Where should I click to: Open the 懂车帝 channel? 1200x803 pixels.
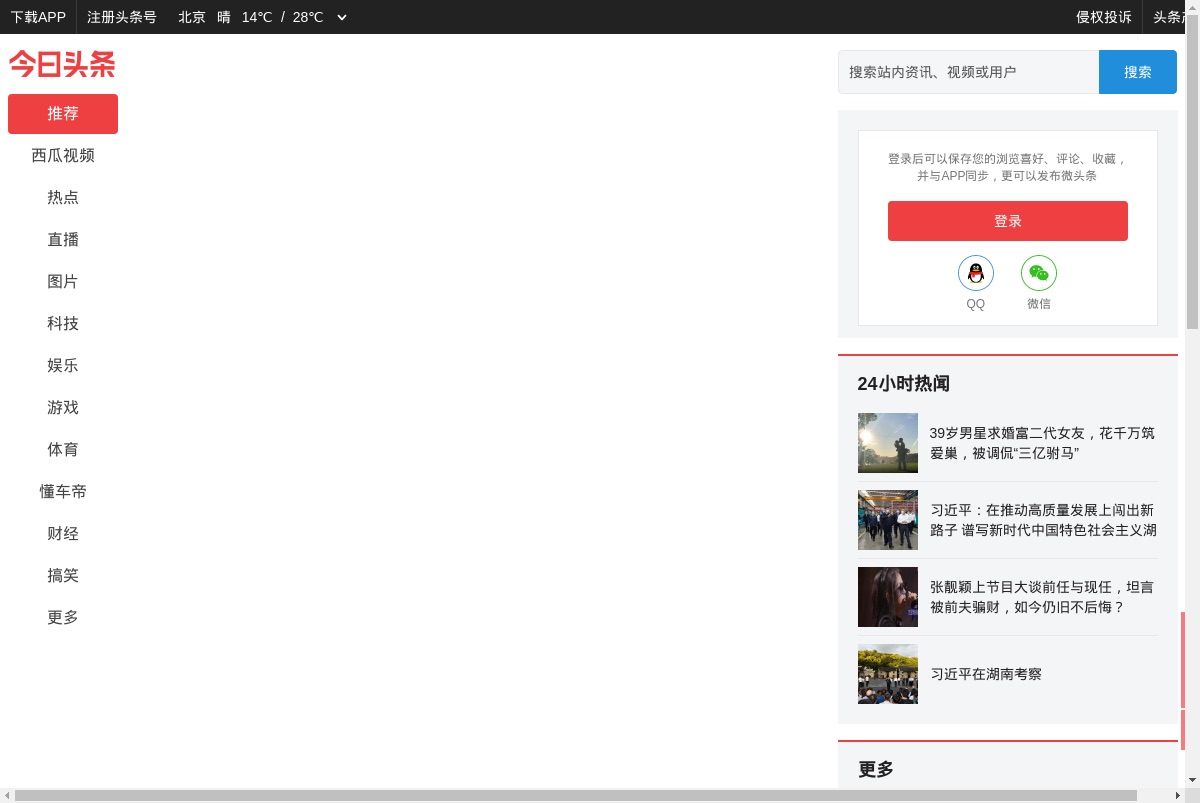click(63, 492)
